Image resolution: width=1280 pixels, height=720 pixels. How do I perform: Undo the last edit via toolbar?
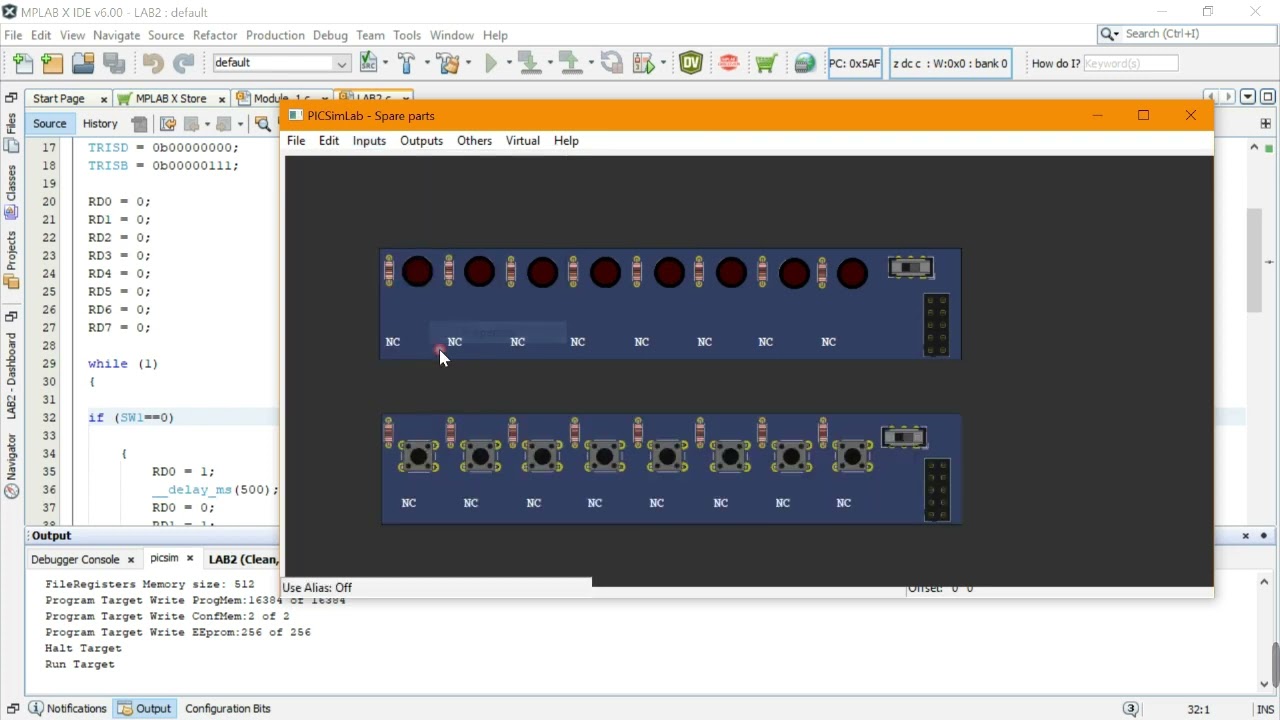coord(152,64)
